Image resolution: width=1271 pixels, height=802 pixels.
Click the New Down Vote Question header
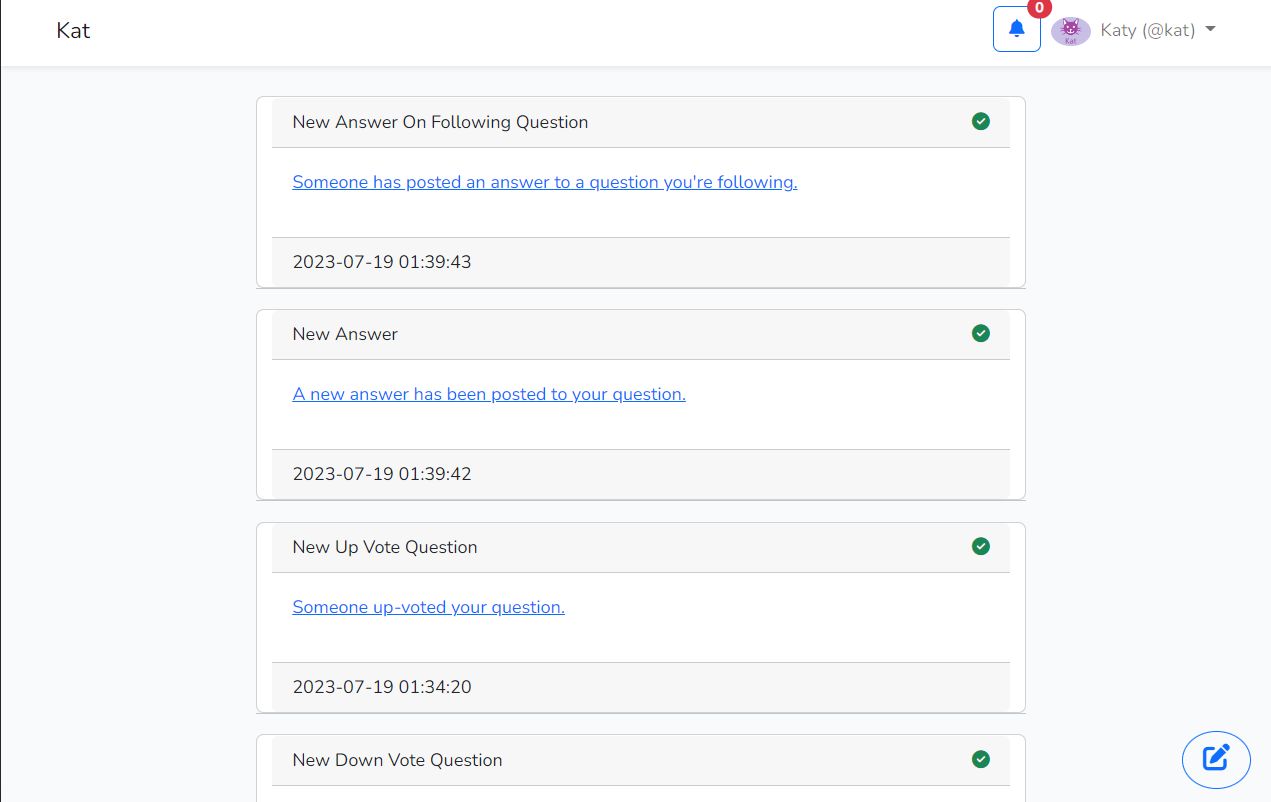coord(397,760)
